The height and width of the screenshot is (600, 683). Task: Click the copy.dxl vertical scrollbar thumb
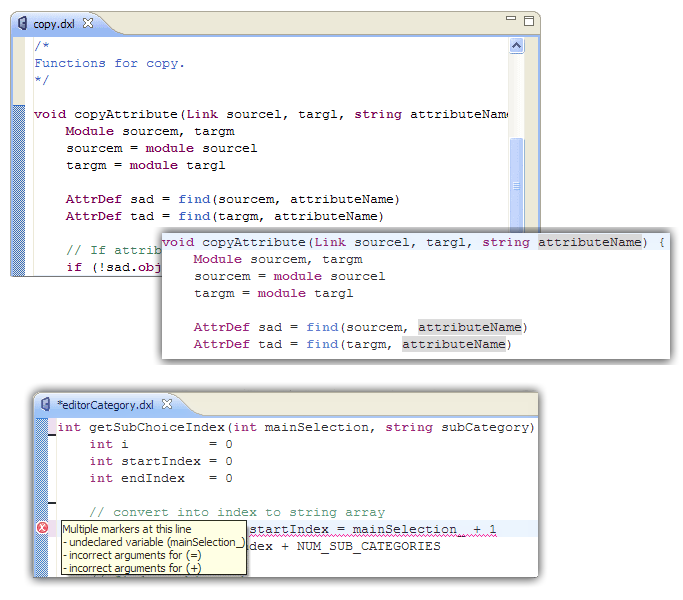[x=517, y=185]
